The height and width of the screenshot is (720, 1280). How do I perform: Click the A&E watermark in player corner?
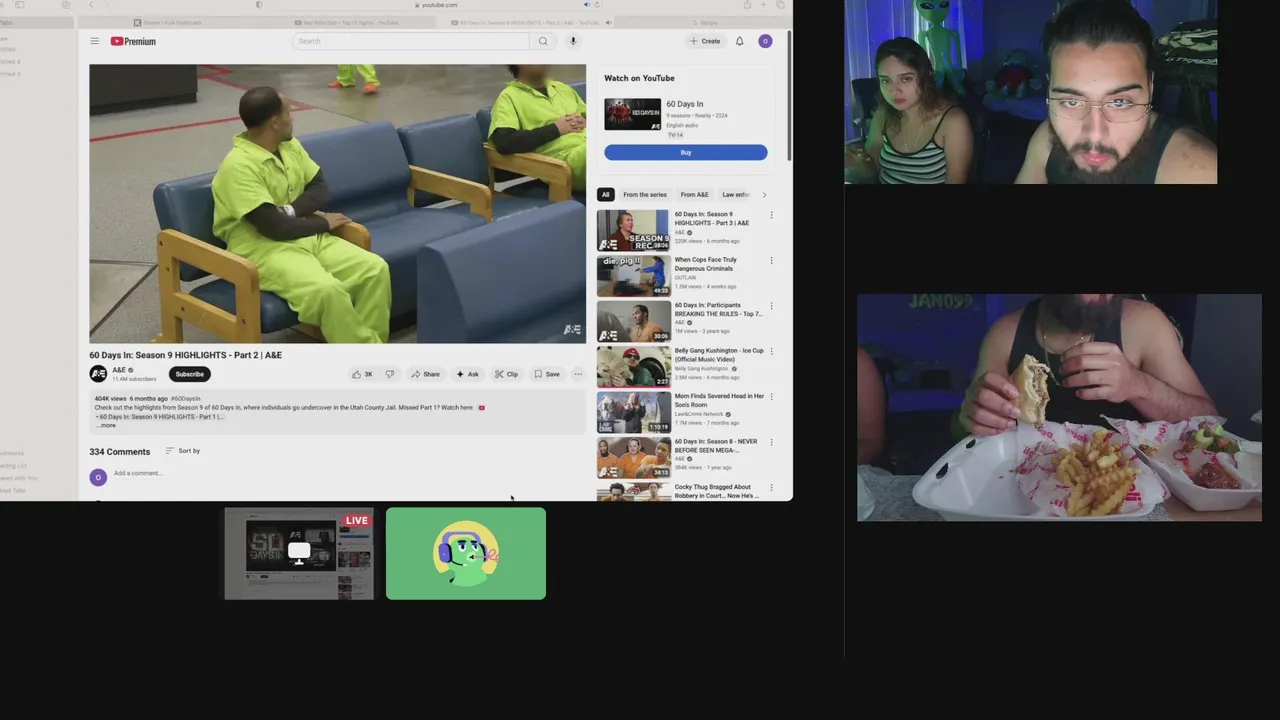(571, 330)
